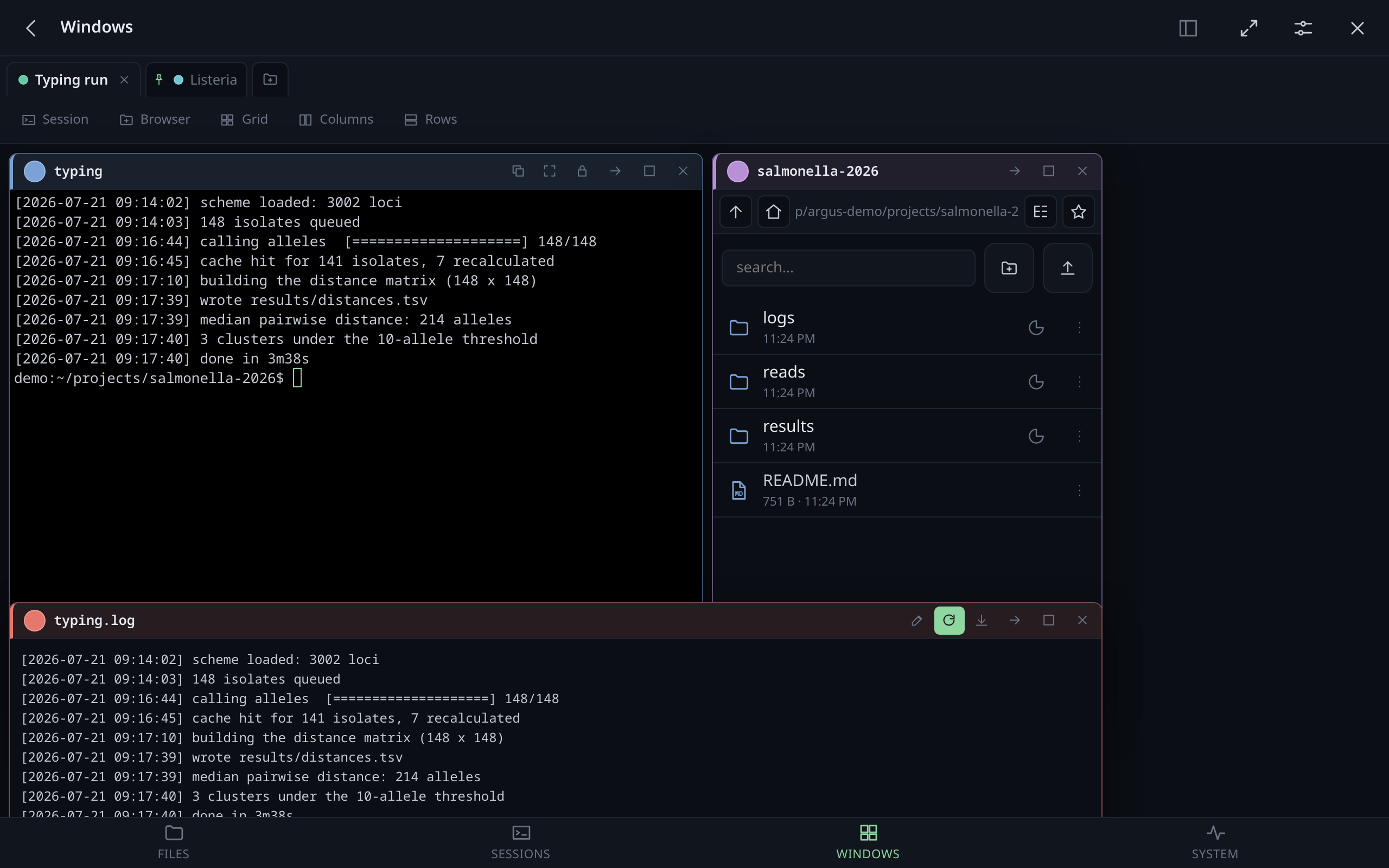Viewport: 1389px width, 868px height.
Task: Open the more options menu for README.md
Action: (x=1080, y=490)
